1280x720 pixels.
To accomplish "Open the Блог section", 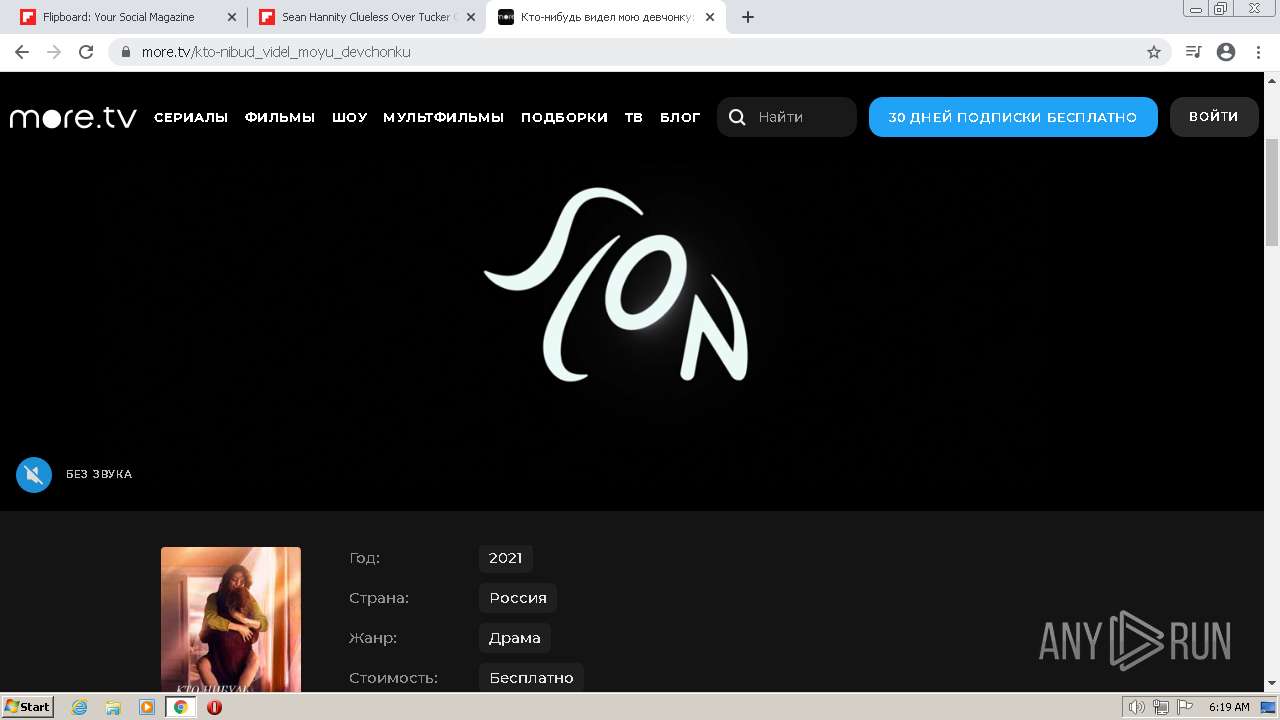I will (x=681, y=117).
